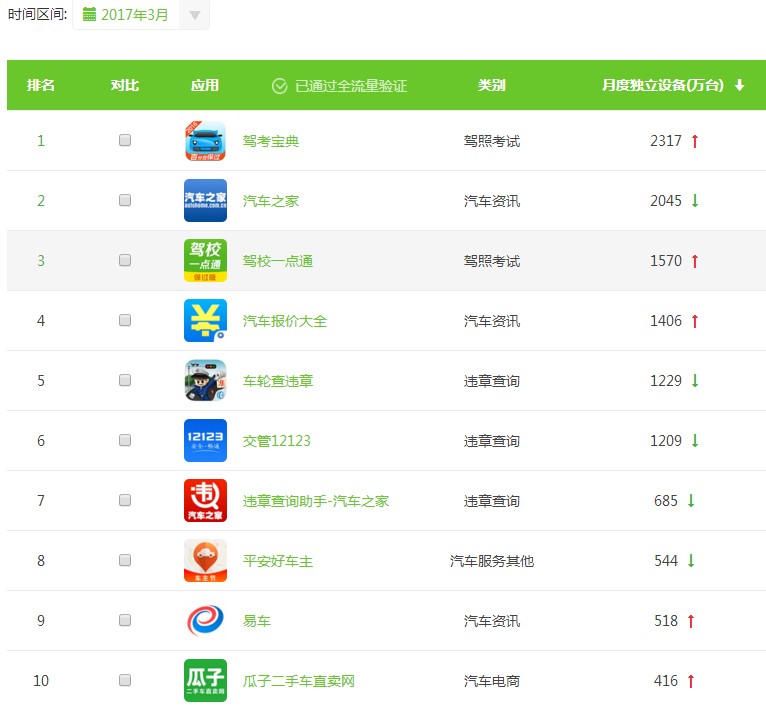Image resolution: width=766 pixels, height=706 pixels.
Task: Check the compare box for 汽车之家
Action: tap(125, 200)
